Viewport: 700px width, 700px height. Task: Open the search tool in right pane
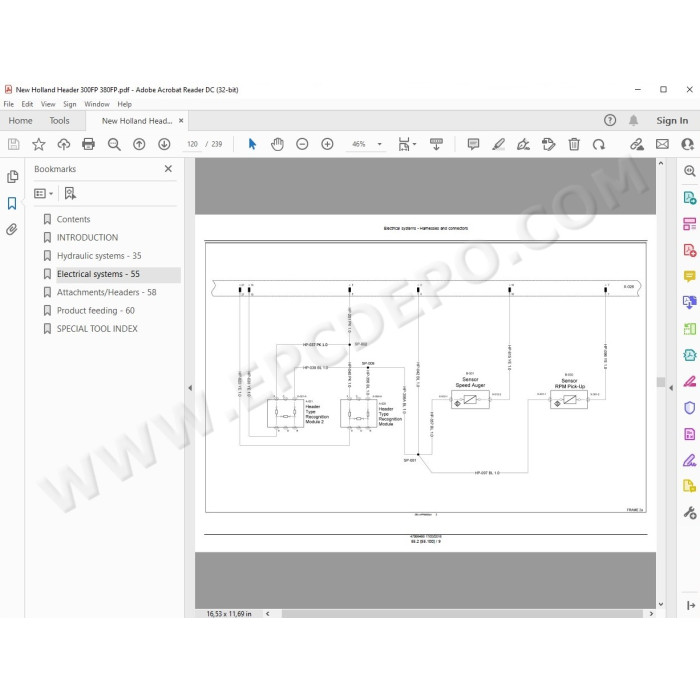(x=690, y=171)
